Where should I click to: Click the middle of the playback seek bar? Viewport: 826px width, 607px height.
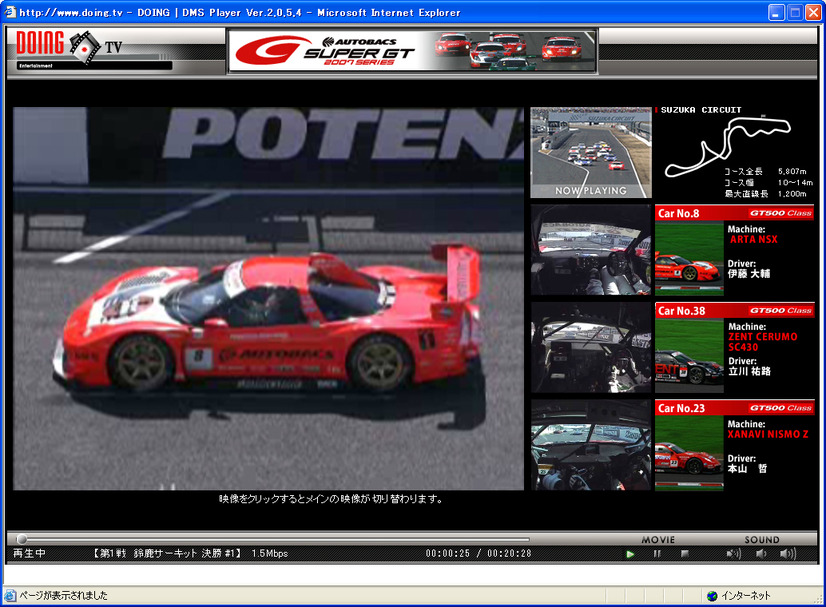pyautogui.click(x=274, y=539)
